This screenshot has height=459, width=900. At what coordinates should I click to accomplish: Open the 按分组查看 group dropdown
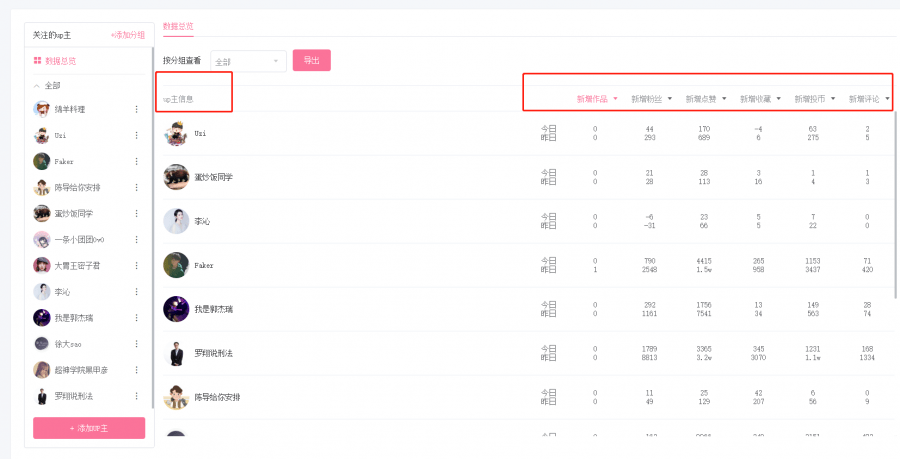pos(249,61)
